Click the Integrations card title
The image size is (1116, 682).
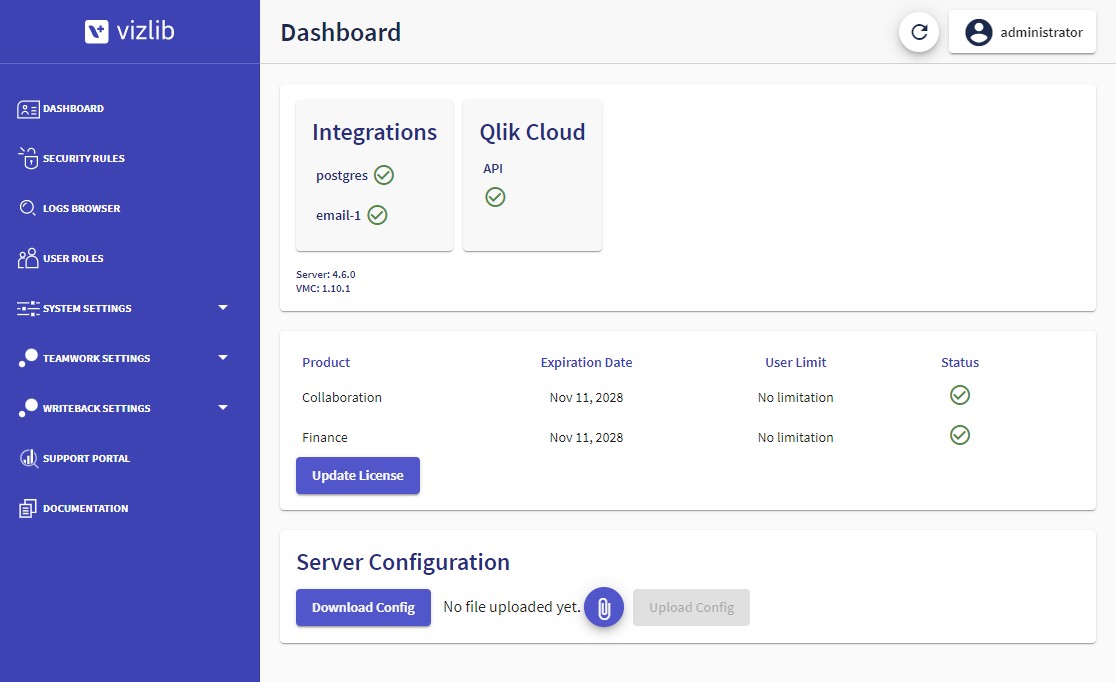(374, 132)
